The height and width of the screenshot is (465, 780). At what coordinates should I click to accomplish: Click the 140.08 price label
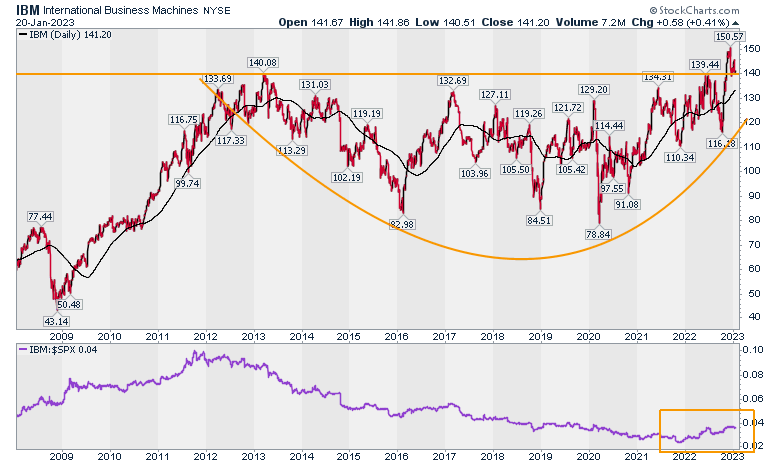click(263, 63)
